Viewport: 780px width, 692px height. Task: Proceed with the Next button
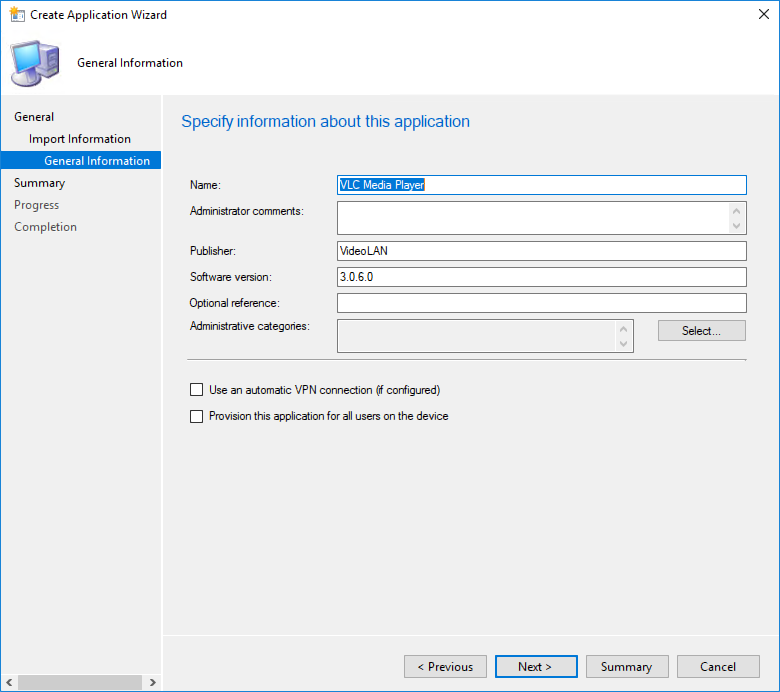(x=536, y=667)
